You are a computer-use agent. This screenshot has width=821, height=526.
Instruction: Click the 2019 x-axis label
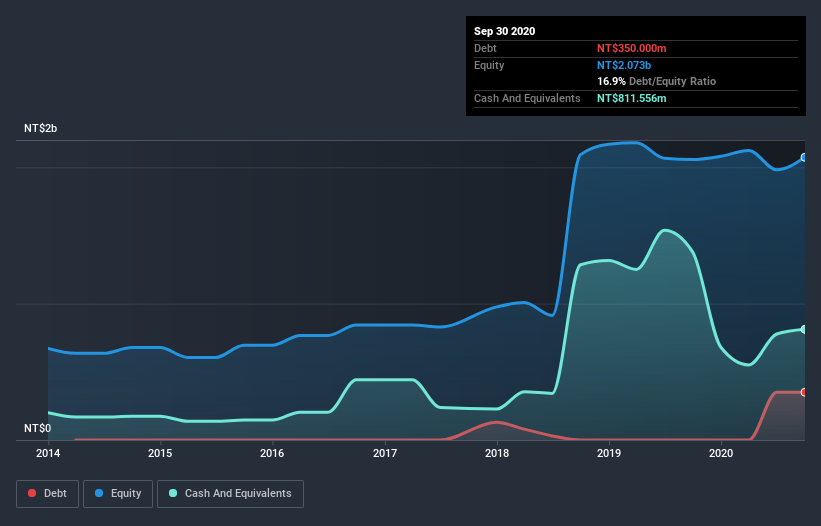(608, 453)
